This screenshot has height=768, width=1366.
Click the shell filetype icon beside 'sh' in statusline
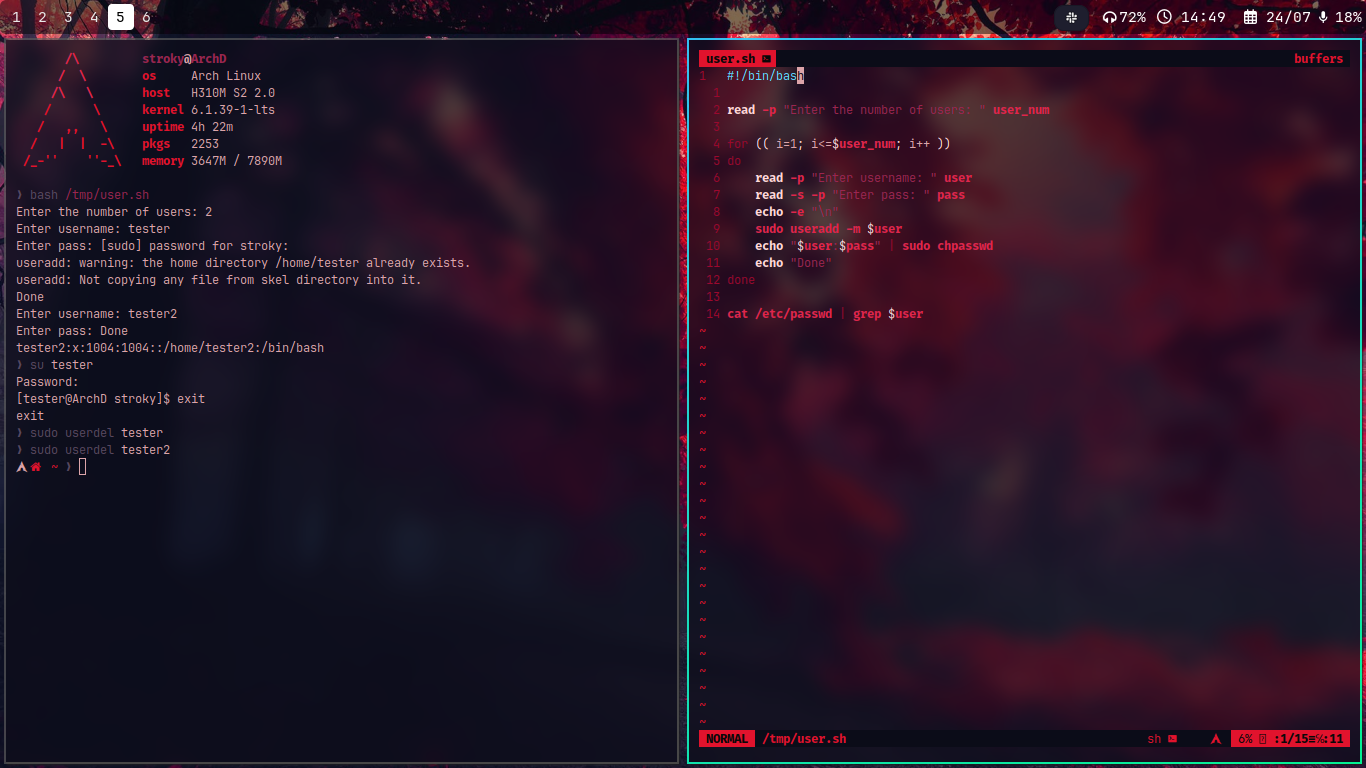click(1172, 739)
